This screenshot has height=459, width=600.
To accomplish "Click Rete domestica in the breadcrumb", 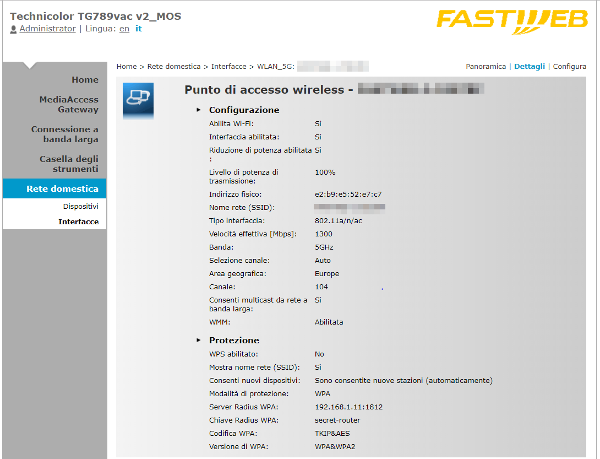I will point(176,67).
